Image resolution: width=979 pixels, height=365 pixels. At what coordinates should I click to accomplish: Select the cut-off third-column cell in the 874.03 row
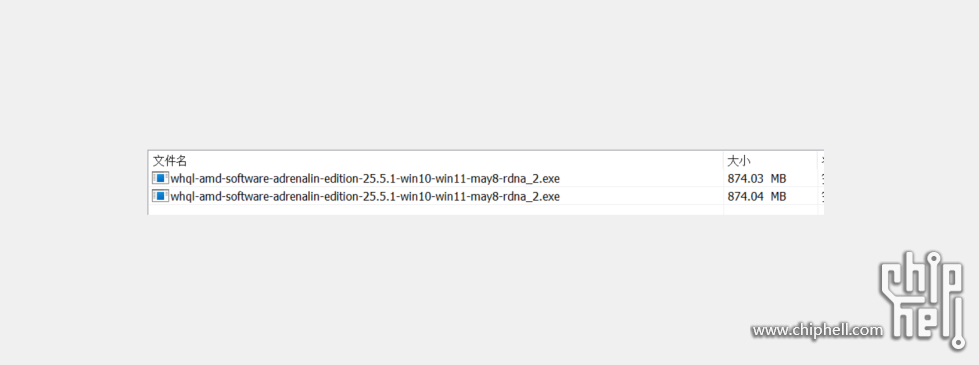[x=822, y=178]
